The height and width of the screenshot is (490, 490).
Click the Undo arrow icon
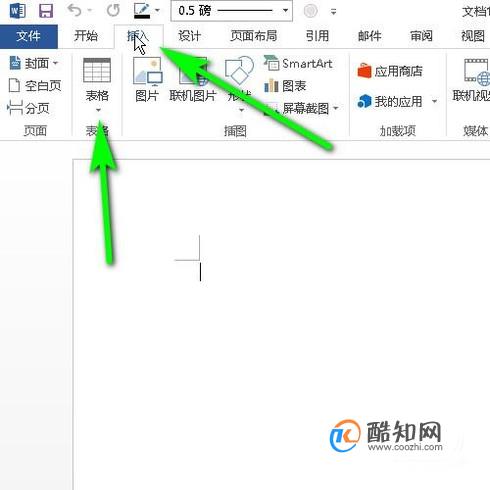pyautogui.click(x=75, y=11)
